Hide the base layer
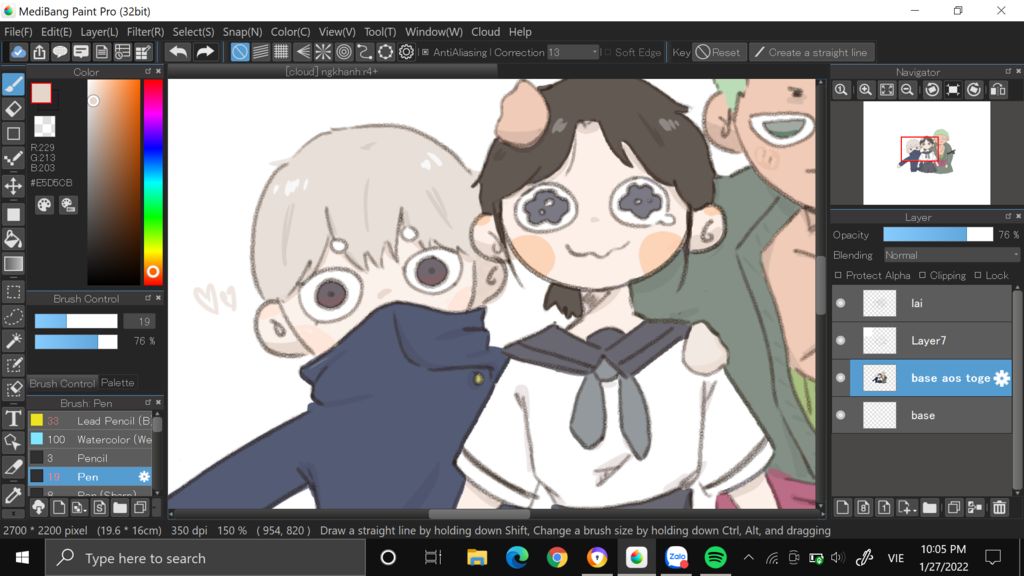 click(840, 415)
